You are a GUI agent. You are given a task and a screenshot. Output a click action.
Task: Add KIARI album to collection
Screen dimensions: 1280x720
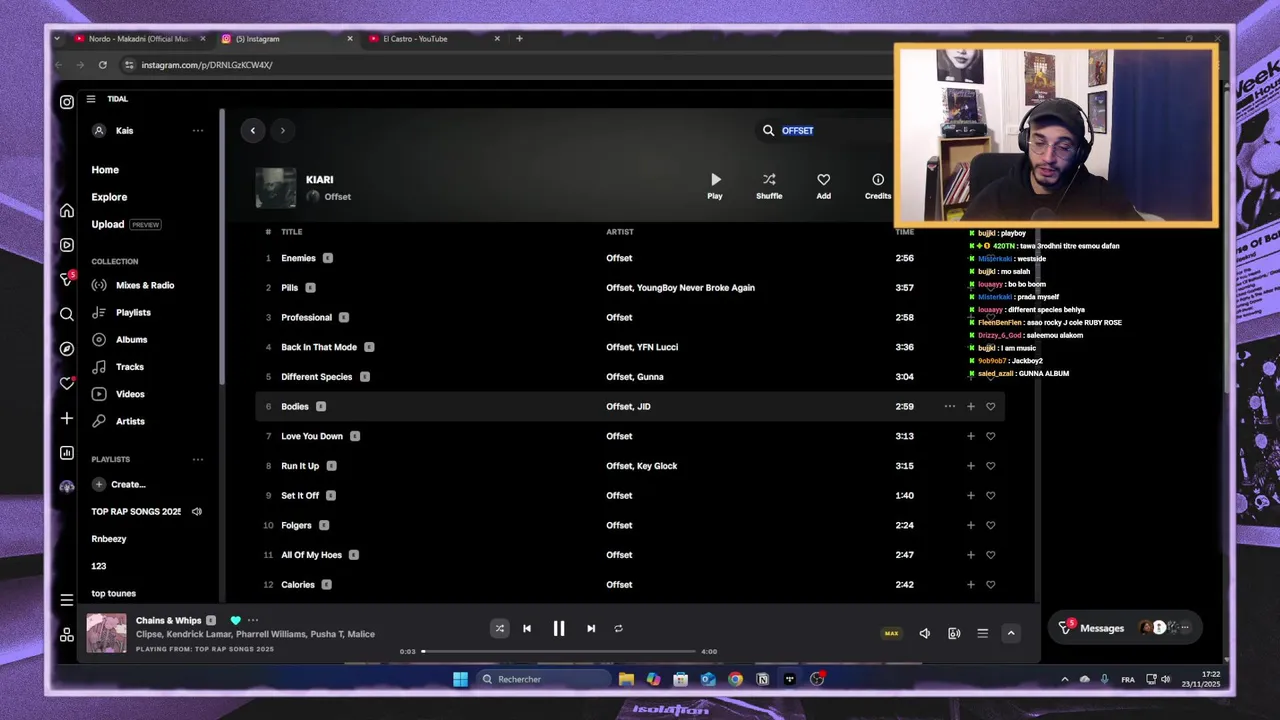click(823, 186)
